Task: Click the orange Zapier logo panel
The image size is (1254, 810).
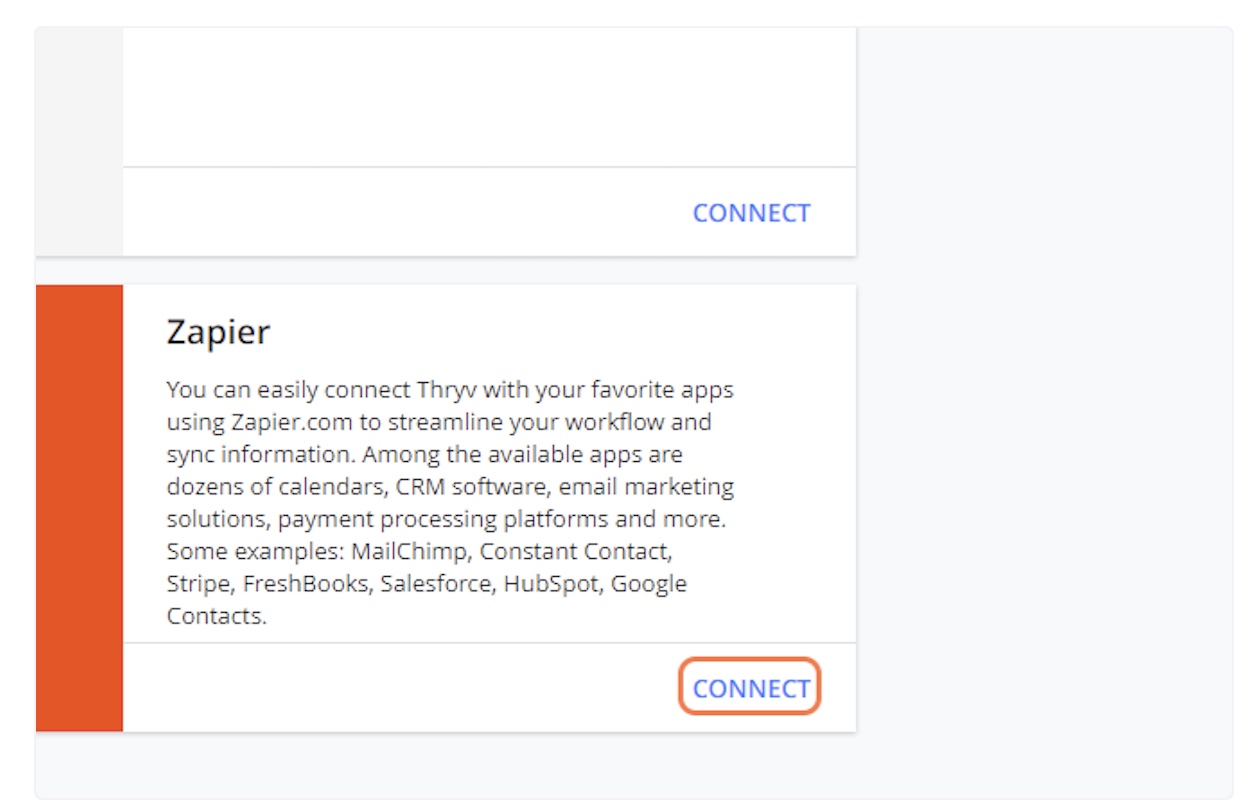Action: tap(79, 507)
